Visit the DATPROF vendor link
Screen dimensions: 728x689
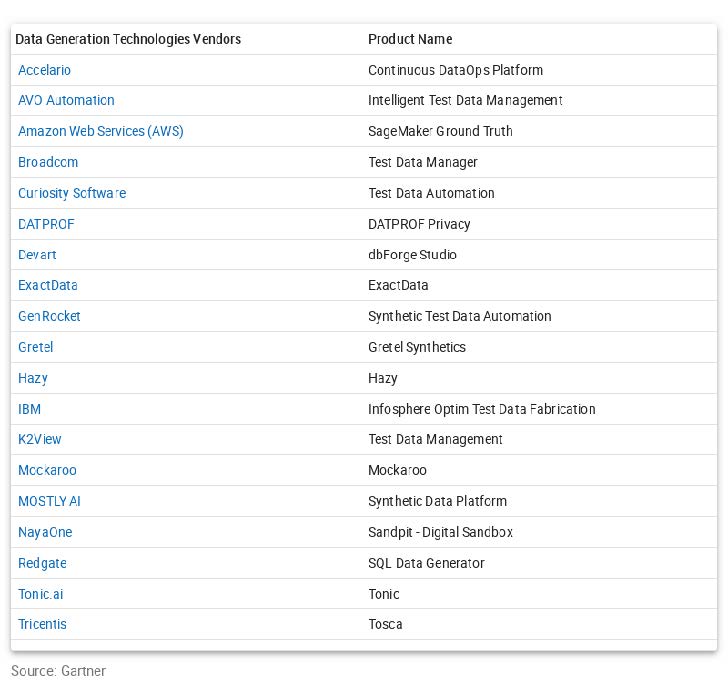pyautogui.click(x=46, y=224)
